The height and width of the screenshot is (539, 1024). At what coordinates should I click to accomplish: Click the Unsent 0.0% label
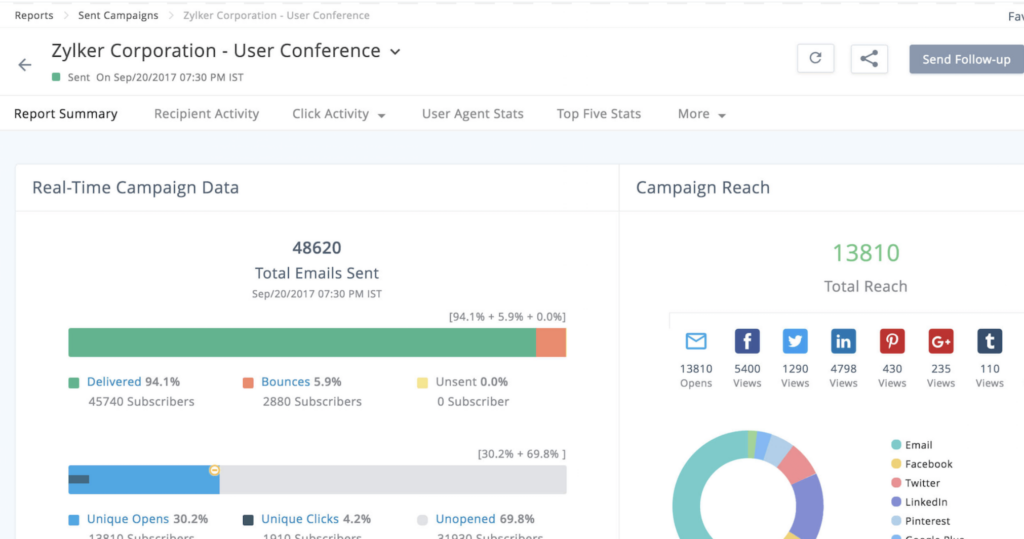click(x=472, y=382)
